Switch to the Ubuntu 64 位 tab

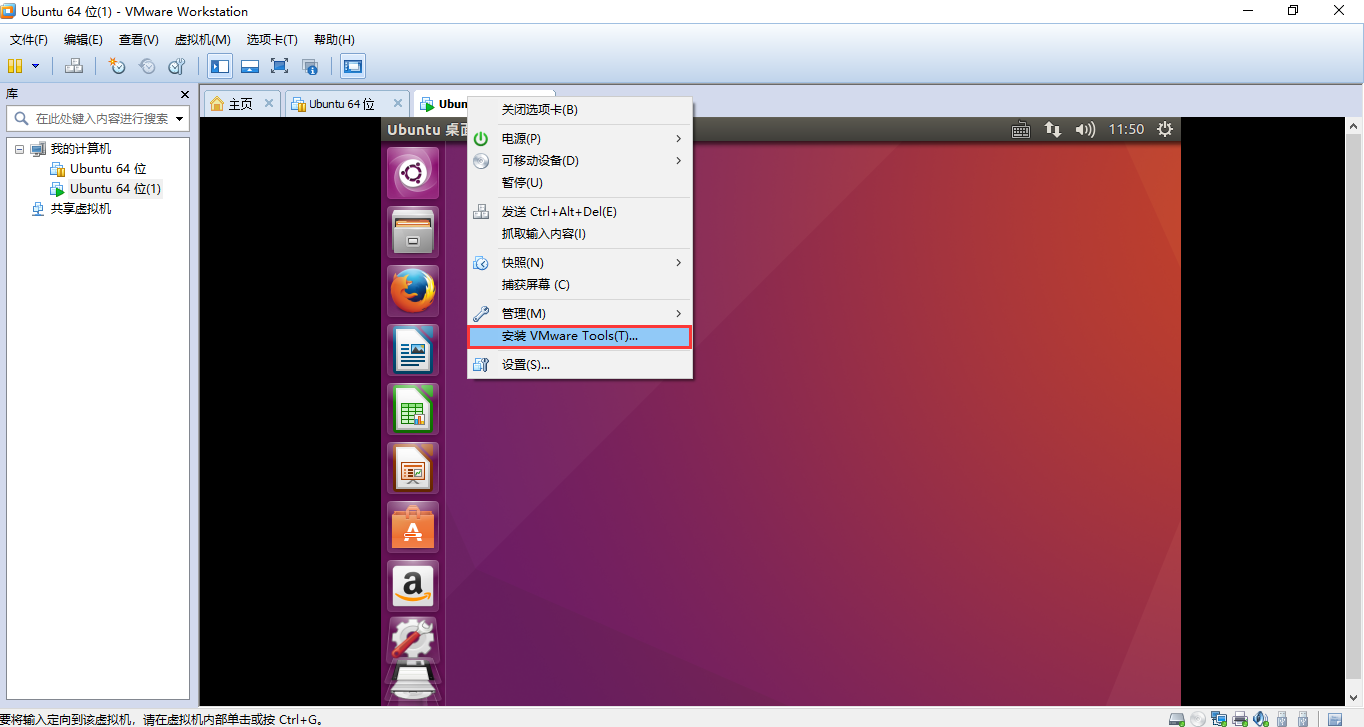(x=346, y=103)
